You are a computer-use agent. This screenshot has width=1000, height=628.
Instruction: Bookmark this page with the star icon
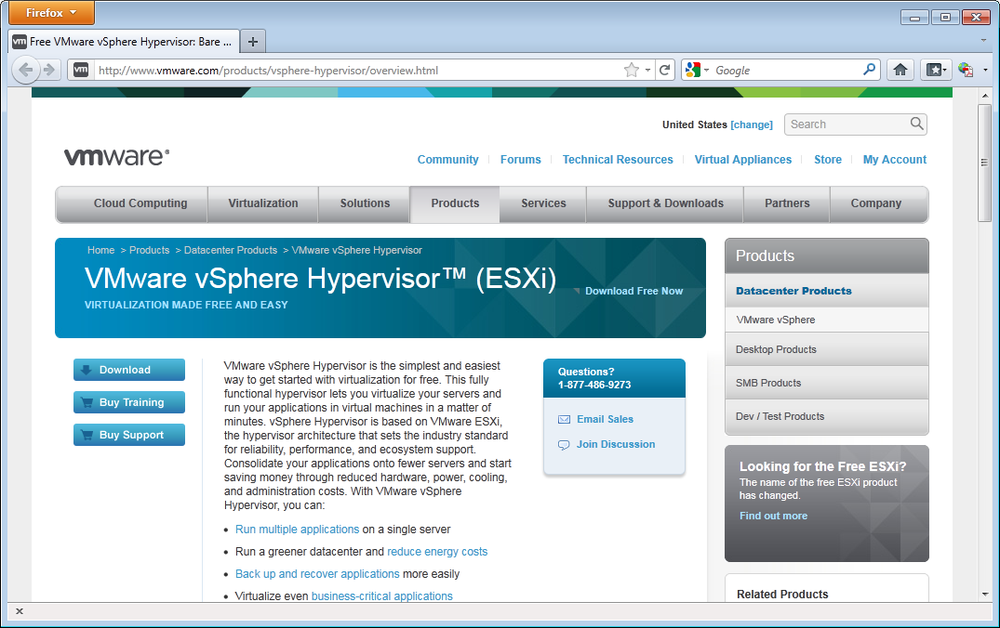click(x=631, y=69)
